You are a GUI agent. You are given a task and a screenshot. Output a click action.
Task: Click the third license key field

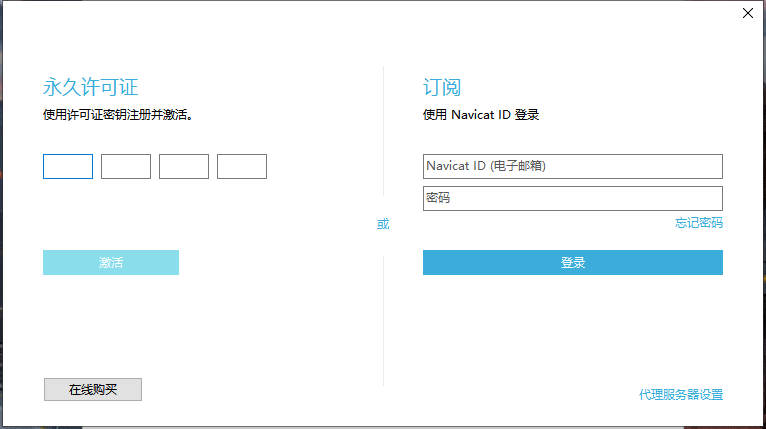coord(184,167)
